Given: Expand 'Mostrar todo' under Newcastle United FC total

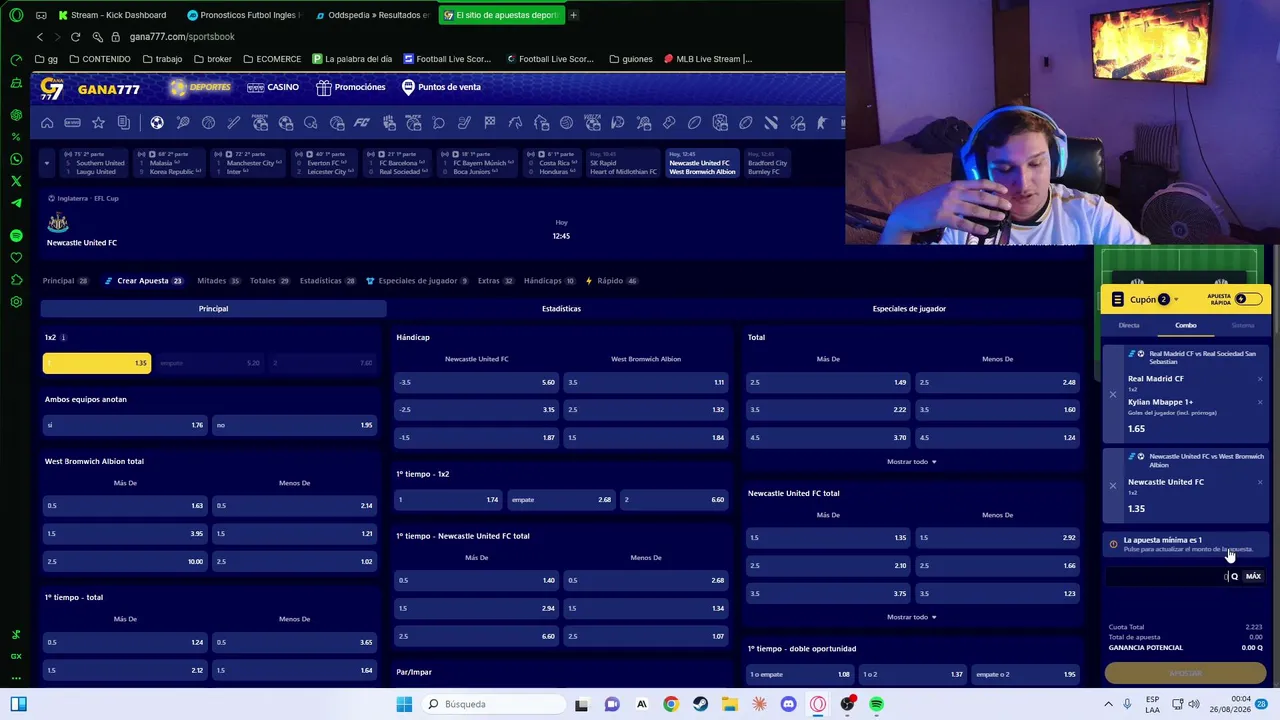Looking at the screenshot, I should click(x=912, y=617).
